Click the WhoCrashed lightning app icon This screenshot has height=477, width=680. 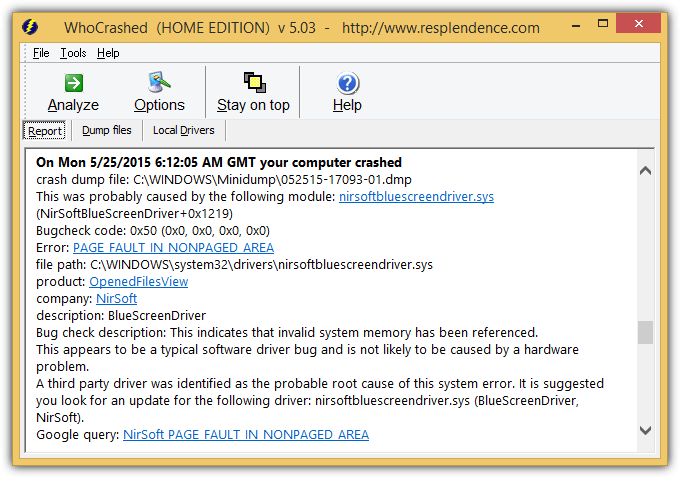coord(30,27)
